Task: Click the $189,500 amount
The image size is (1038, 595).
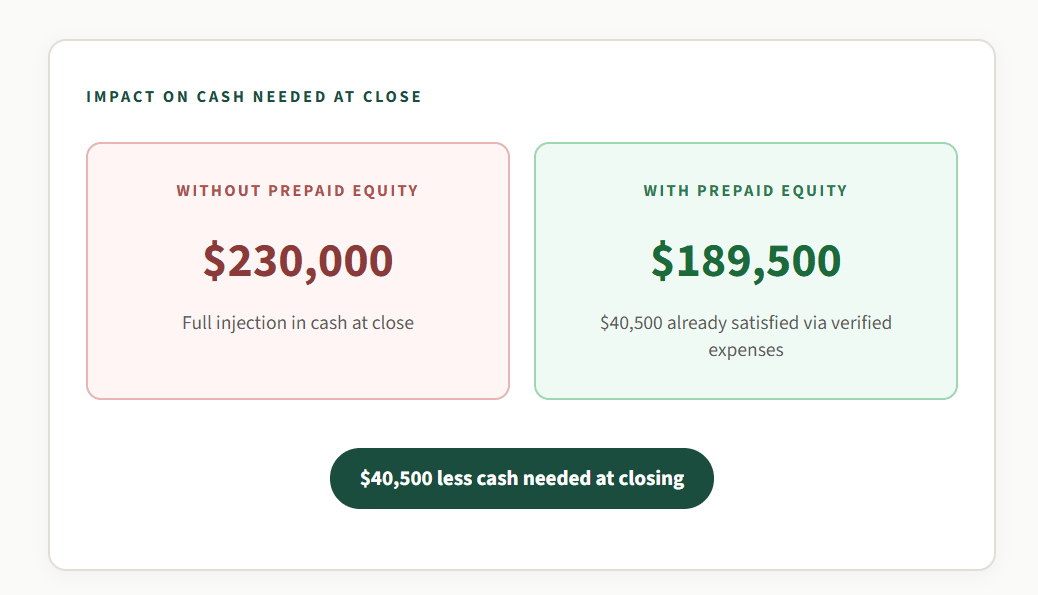Action: (745, 260)
